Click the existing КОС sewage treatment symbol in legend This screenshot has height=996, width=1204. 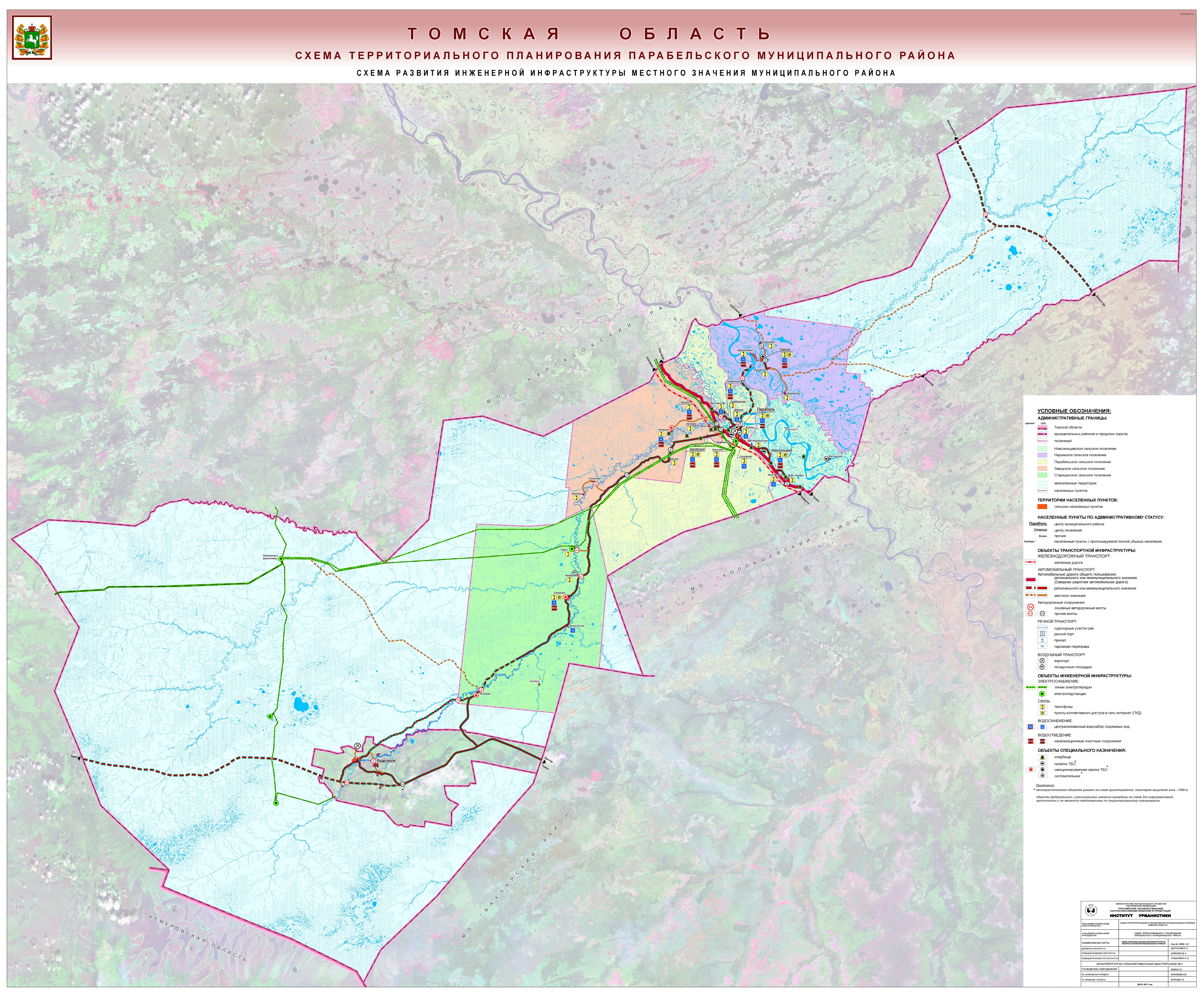click(1042, 741)
